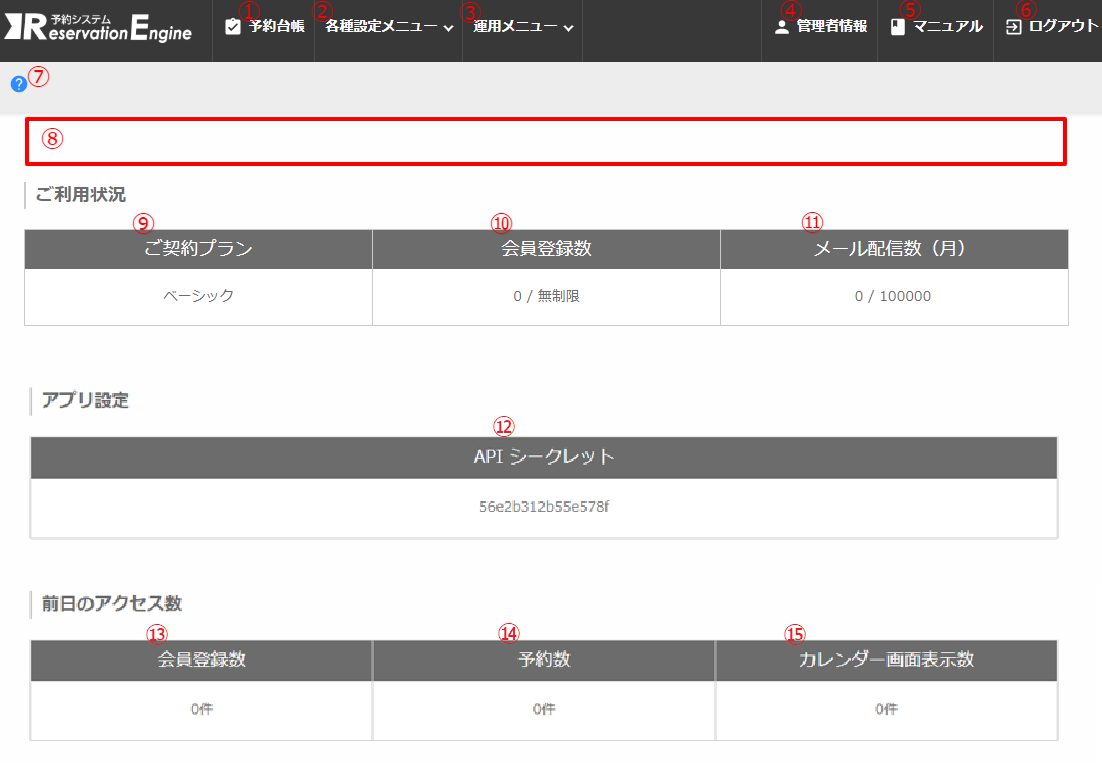1102x766 pixels.
Task: Select the API シークレット value 56e2b312b55e578f
Action: [x=544, y=507]
